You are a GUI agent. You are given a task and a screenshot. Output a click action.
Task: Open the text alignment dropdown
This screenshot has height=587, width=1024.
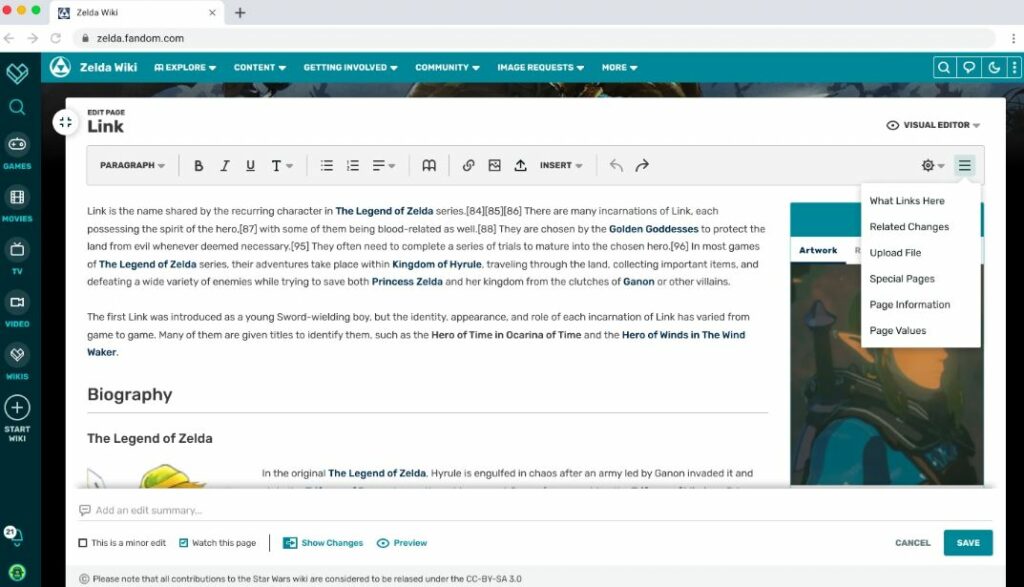(x=384, y=166)
